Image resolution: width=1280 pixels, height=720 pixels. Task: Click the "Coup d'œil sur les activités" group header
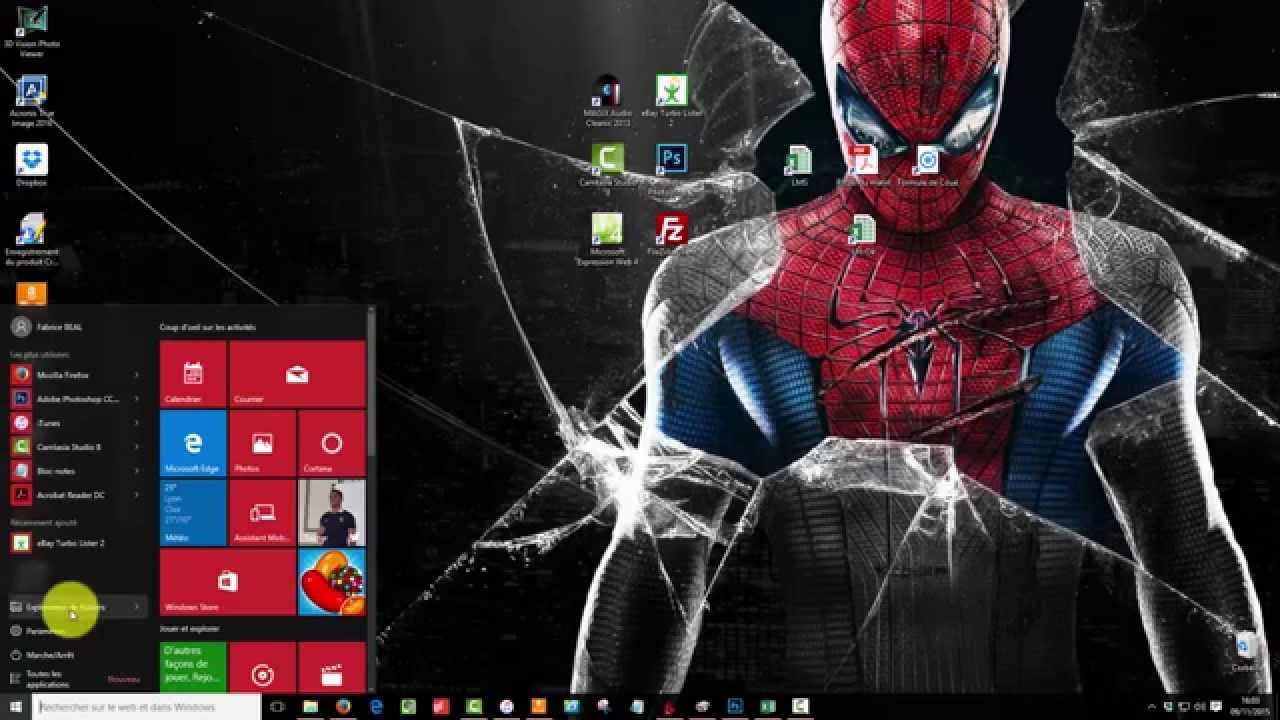(208, 327)
